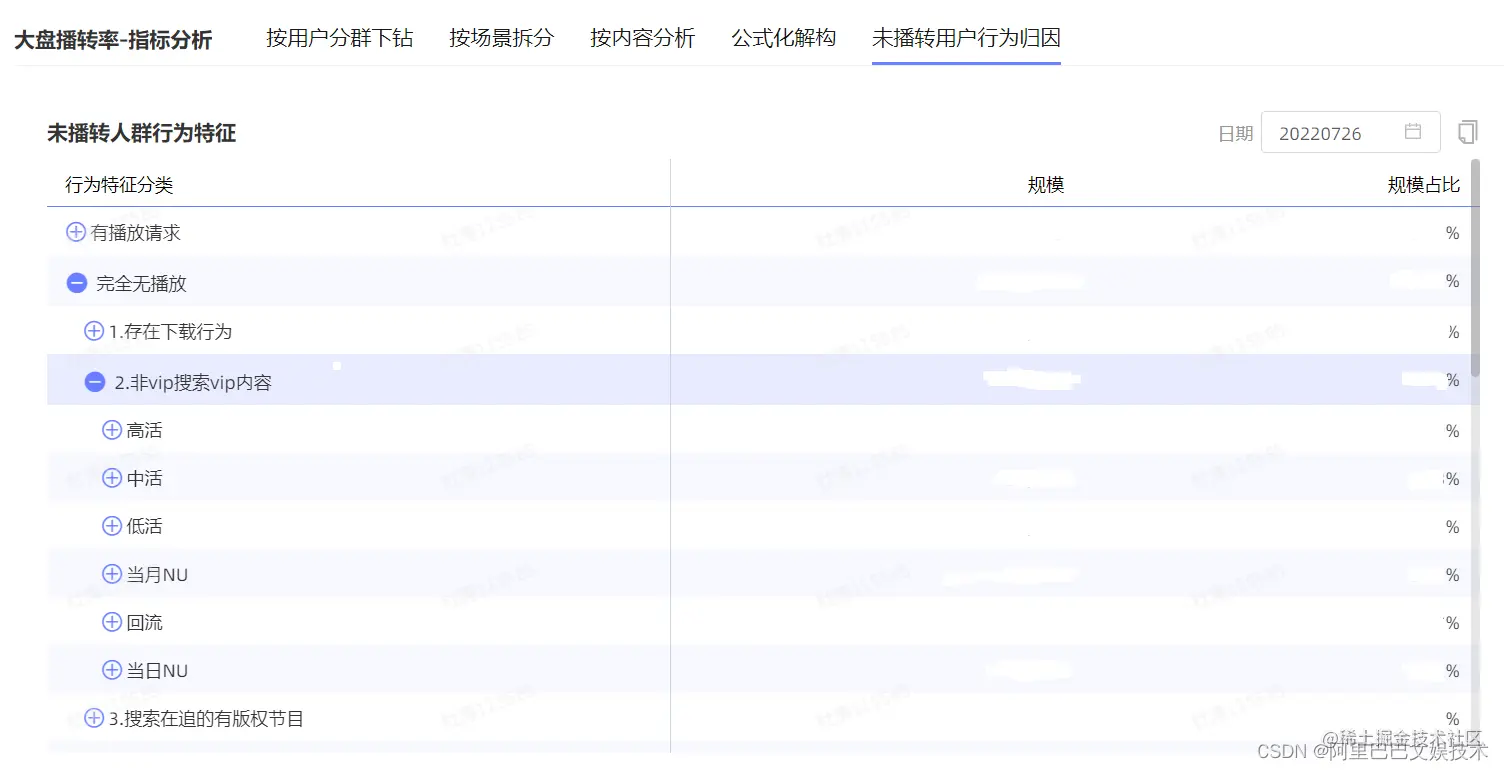Viewport: 1504px width, 770px height.
Task: Click the 规模占比 column header
Action: [x=1424, y=185]
